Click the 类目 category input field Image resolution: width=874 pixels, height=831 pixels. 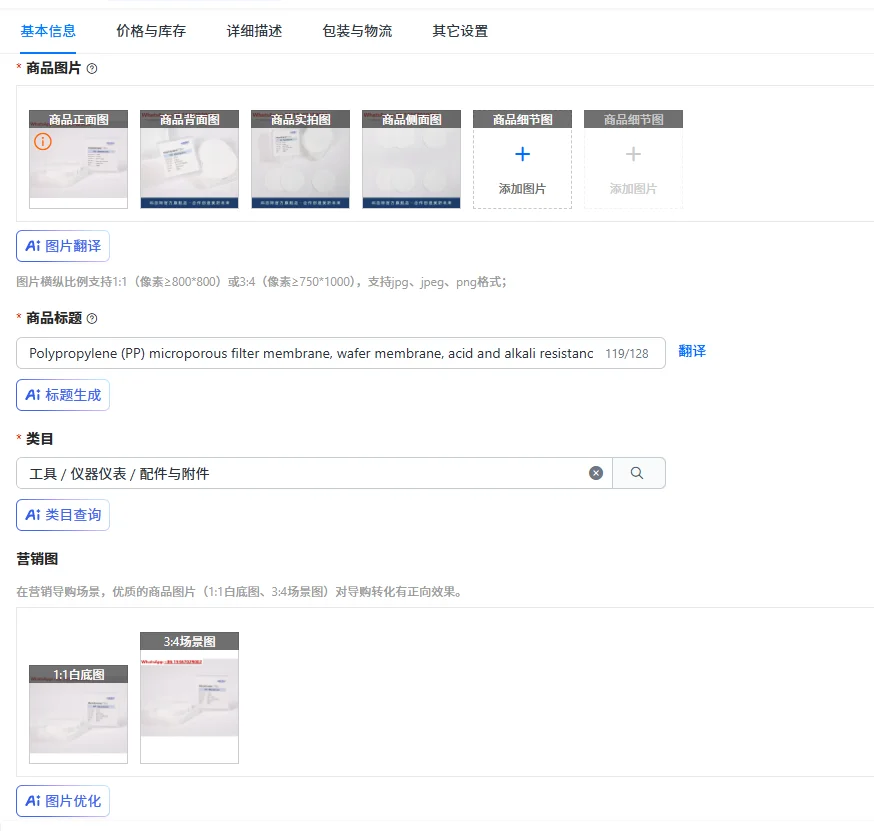point(314,473)
